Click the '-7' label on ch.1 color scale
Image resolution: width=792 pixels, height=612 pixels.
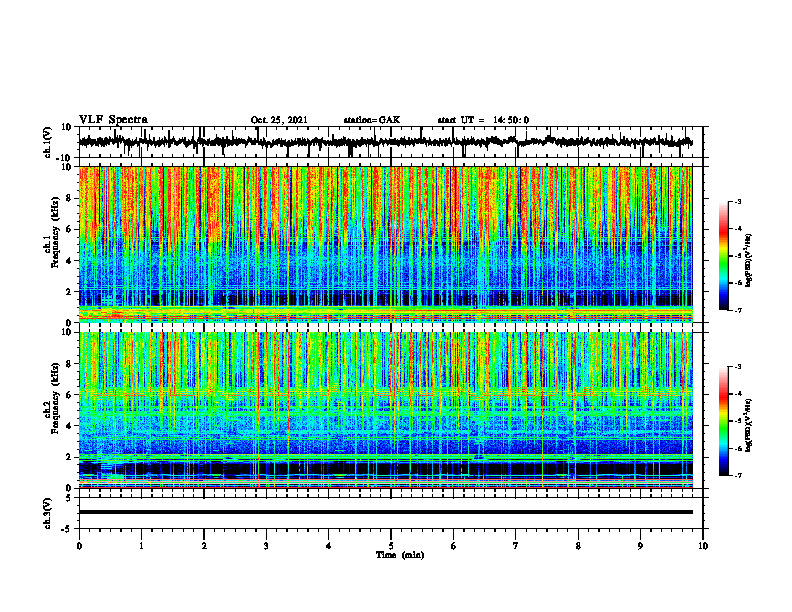[x=738, y=310]
